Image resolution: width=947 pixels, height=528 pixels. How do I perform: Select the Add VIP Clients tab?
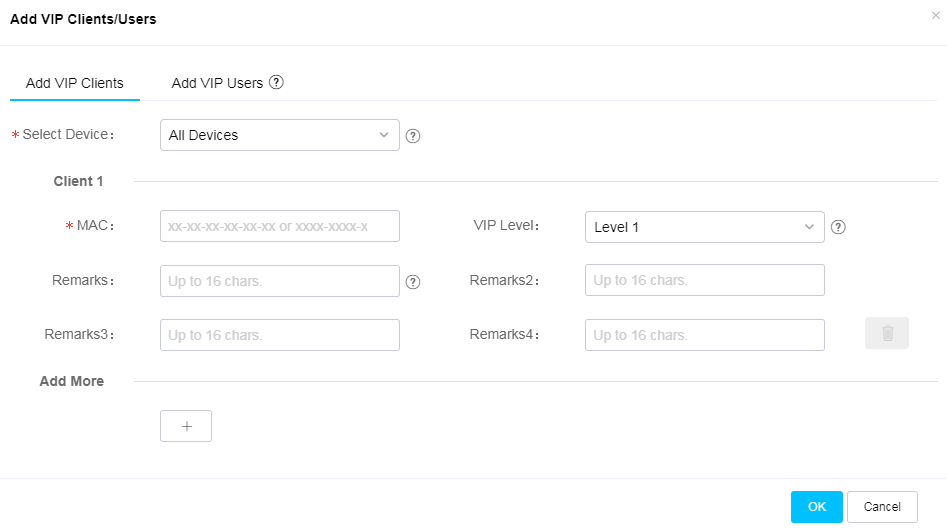75,83
